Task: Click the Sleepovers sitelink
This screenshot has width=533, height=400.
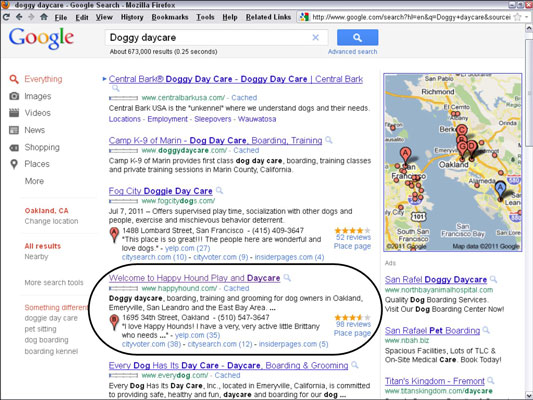Action: (x=212, y=119)
